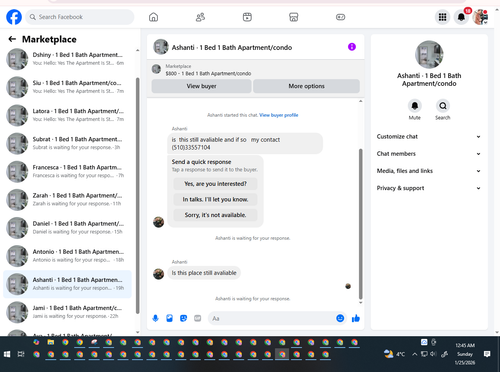Viewport: 500px width, 372px height.
Task: Click the conversation list scrollbar
Action: 138,196
